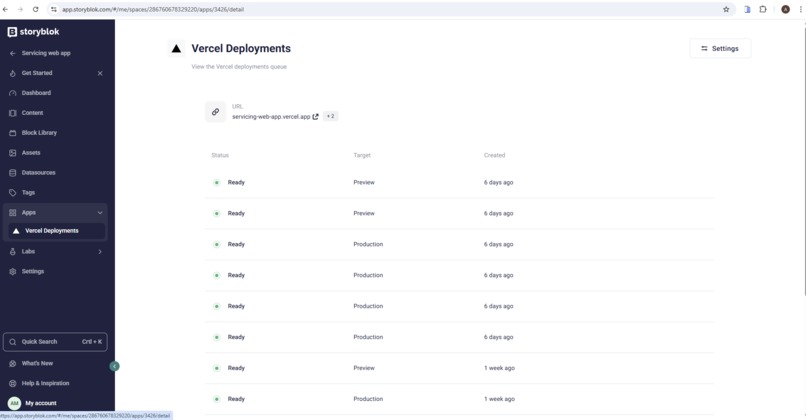The height and width of the screenshot is (420, 806).
Task: Collapse the Apps menu chevron
Action: pos(100,213)
